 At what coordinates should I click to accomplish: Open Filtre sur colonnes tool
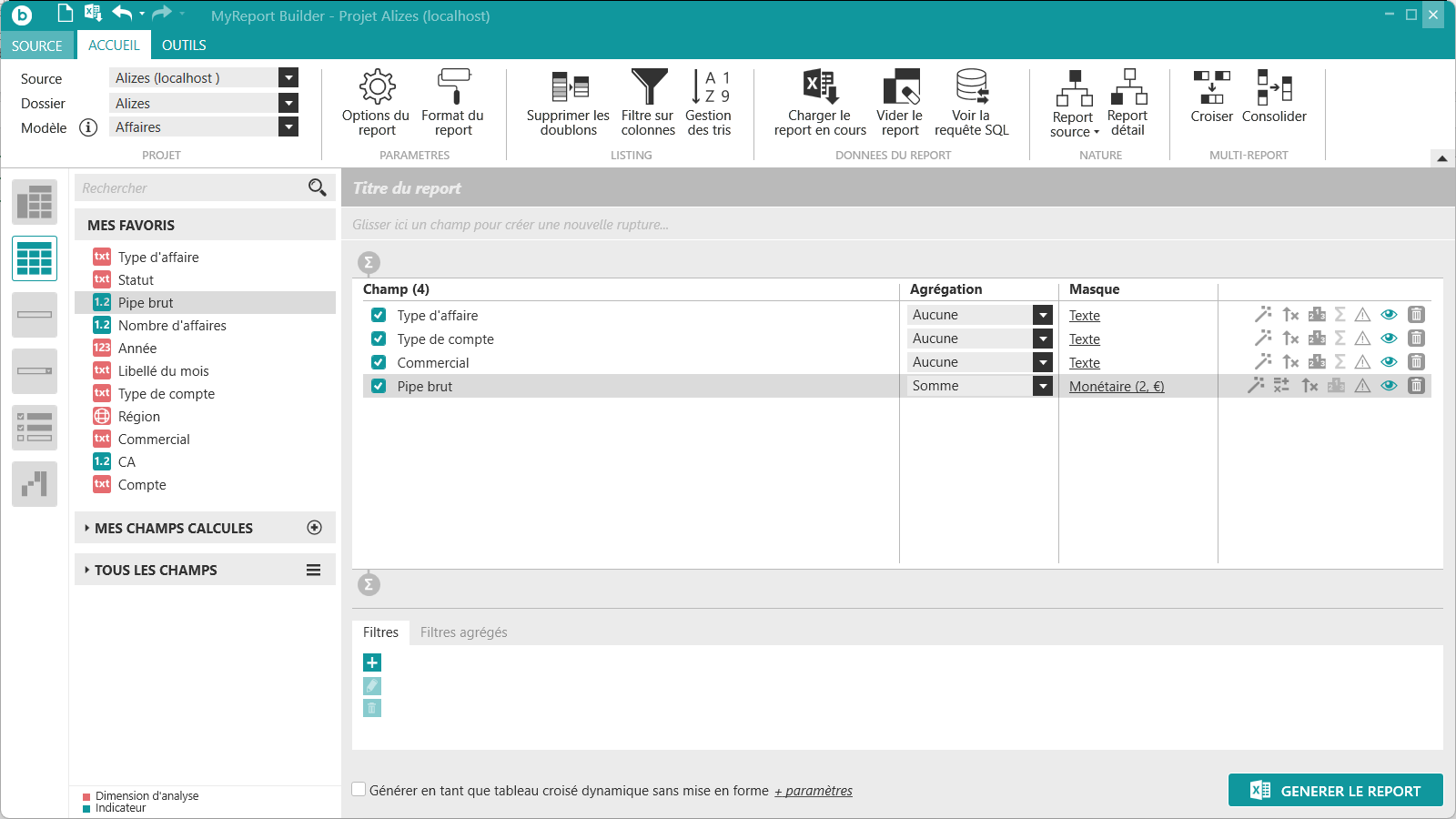(x=648, y=103)
